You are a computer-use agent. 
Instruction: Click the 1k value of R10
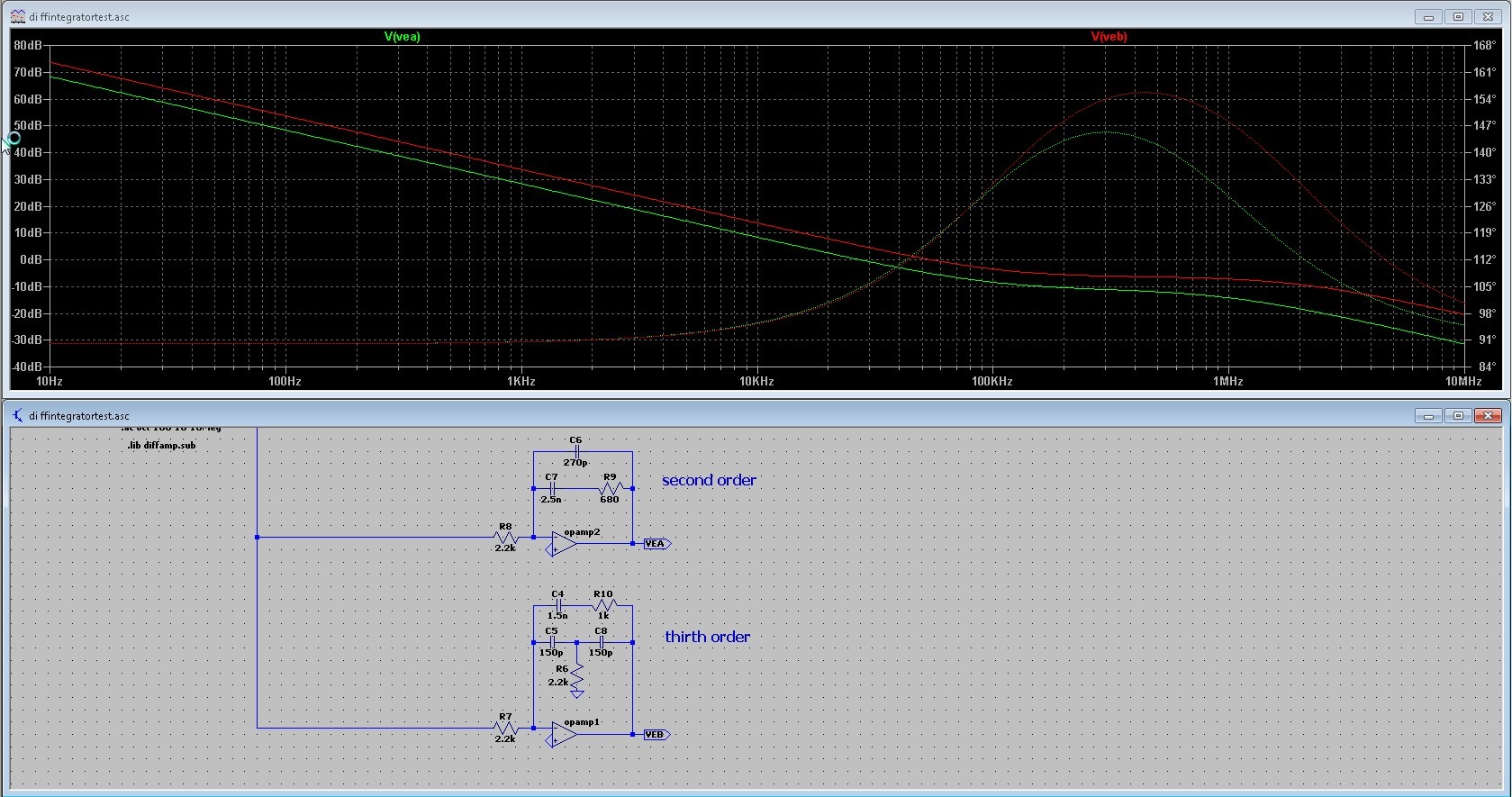[x=603, y=616]
